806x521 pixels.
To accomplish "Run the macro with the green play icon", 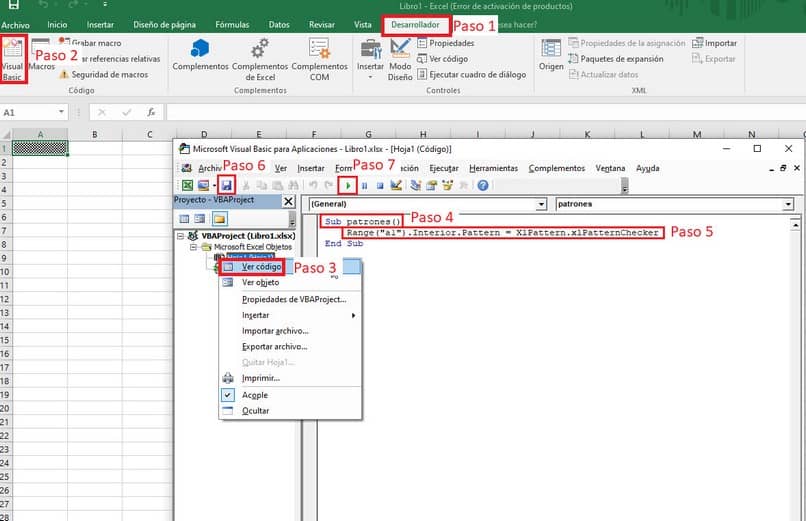I will [x=348, y=185].
